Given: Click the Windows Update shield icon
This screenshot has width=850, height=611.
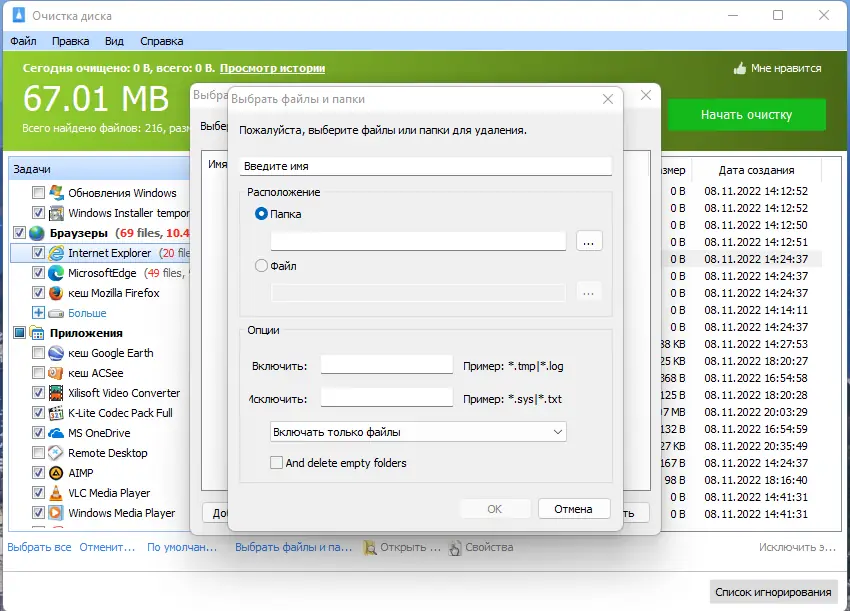Looking at the screenshot, I should tap(56, 193).
